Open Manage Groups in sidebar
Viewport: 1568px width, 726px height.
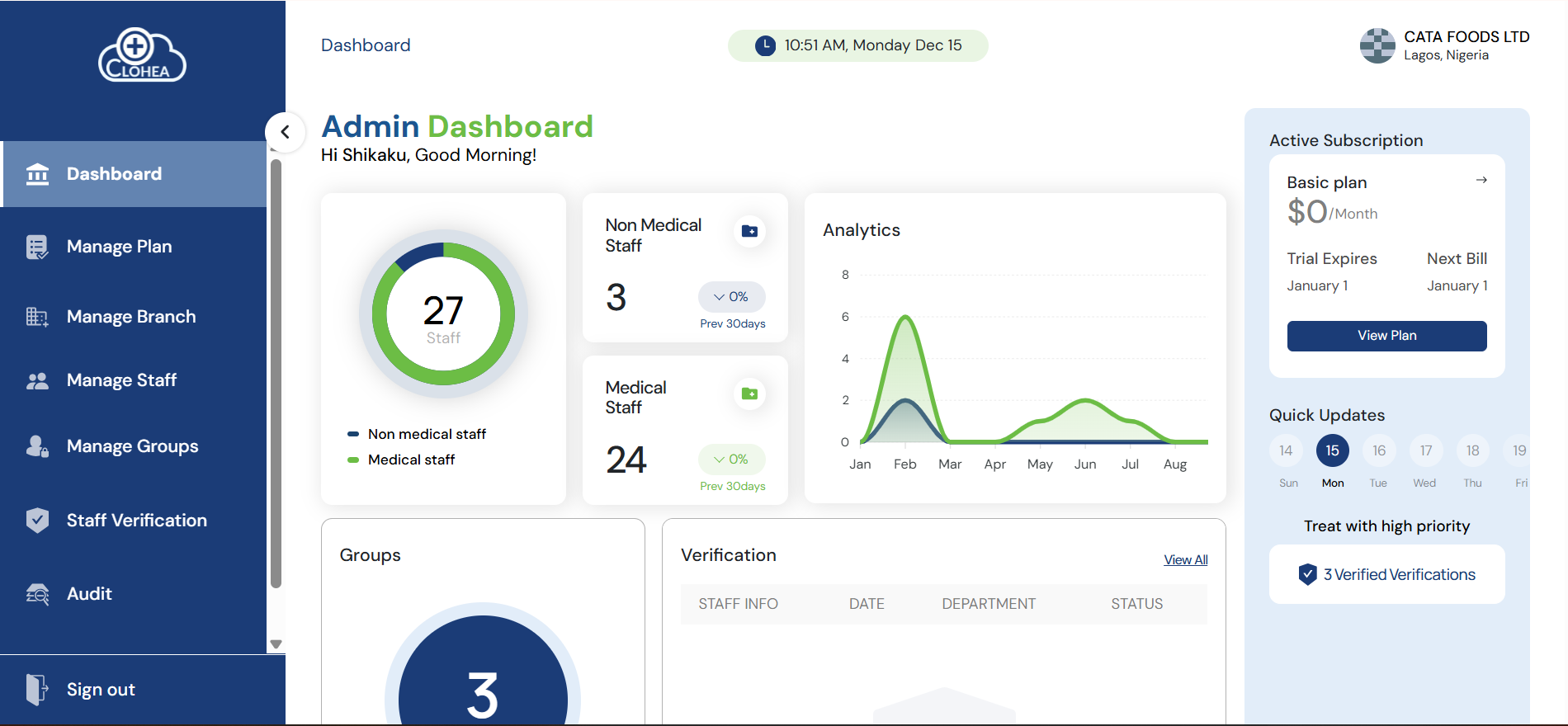[134, 446]
